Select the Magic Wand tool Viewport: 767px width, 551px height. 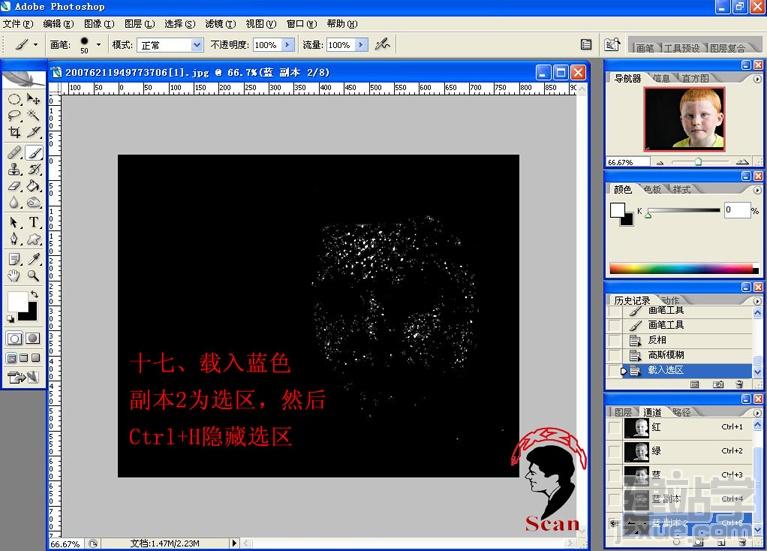(33, 116)
